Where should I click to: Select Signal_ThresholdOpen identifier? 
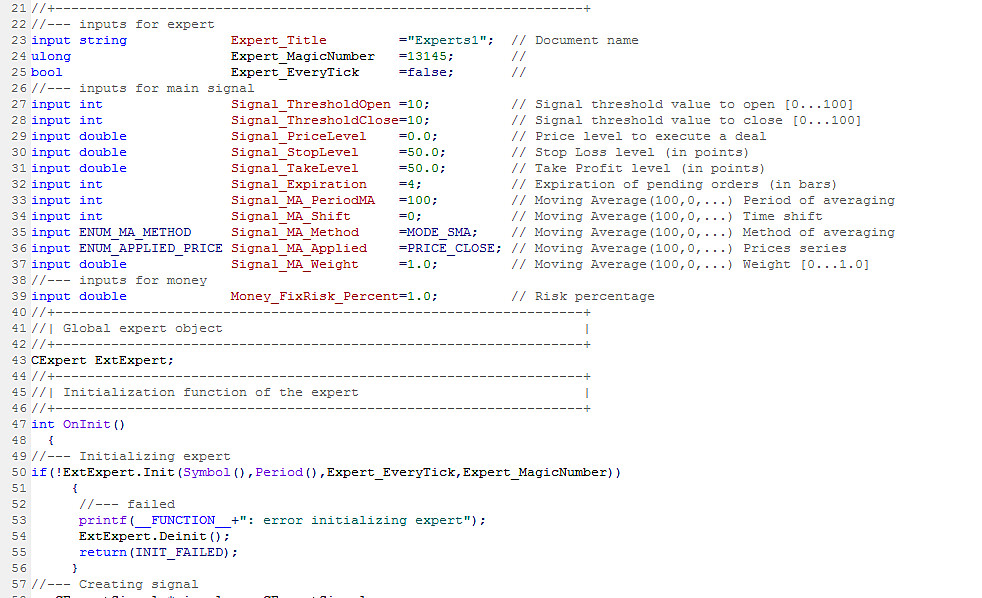click(311, 104)
